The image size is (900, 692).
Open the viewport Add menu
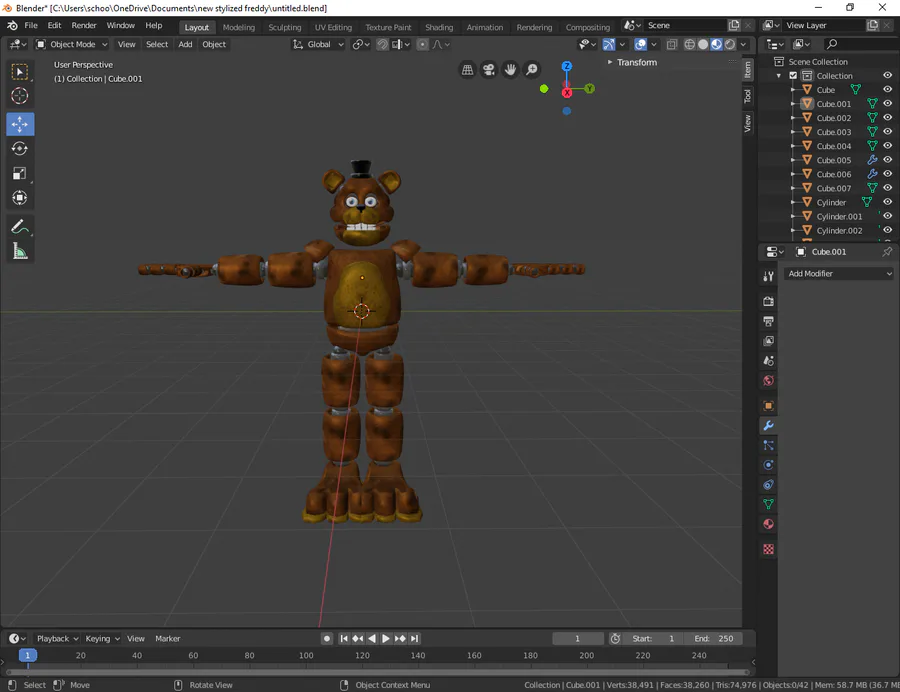[x=185, y=44]
